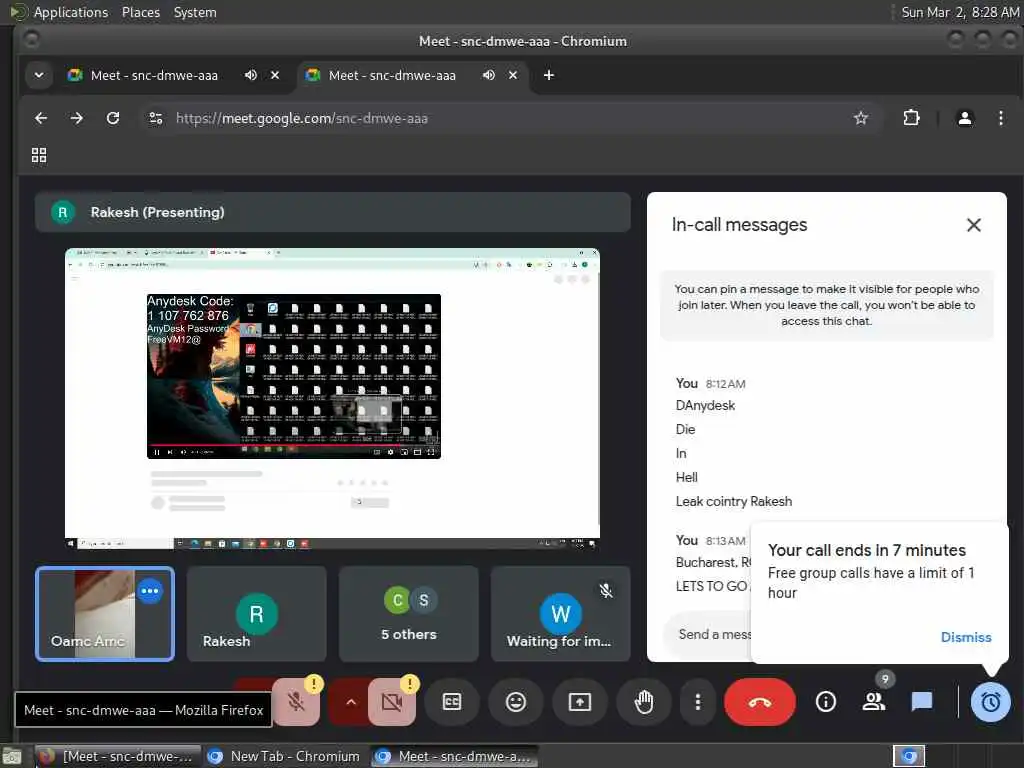
Task: Click the present now screen share button
Action: click(x=579, y=702)
